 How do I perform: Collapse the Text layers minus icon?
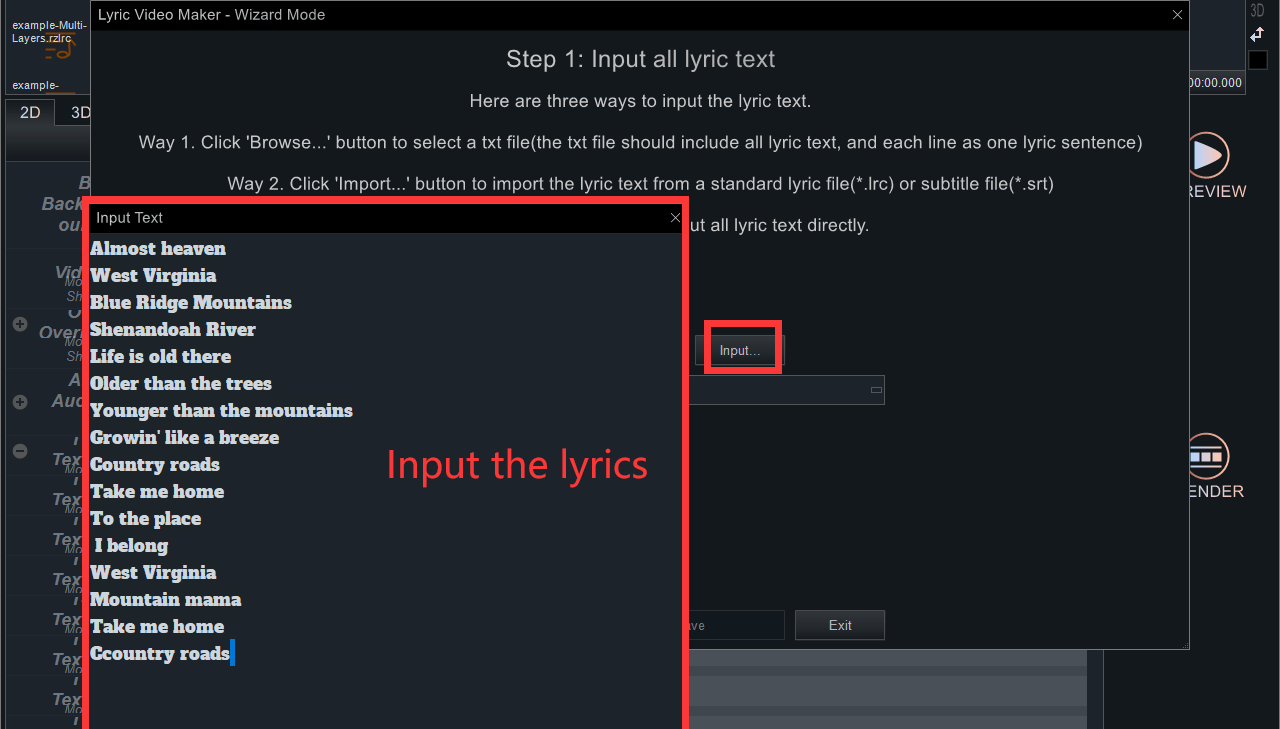coord(20,451)
